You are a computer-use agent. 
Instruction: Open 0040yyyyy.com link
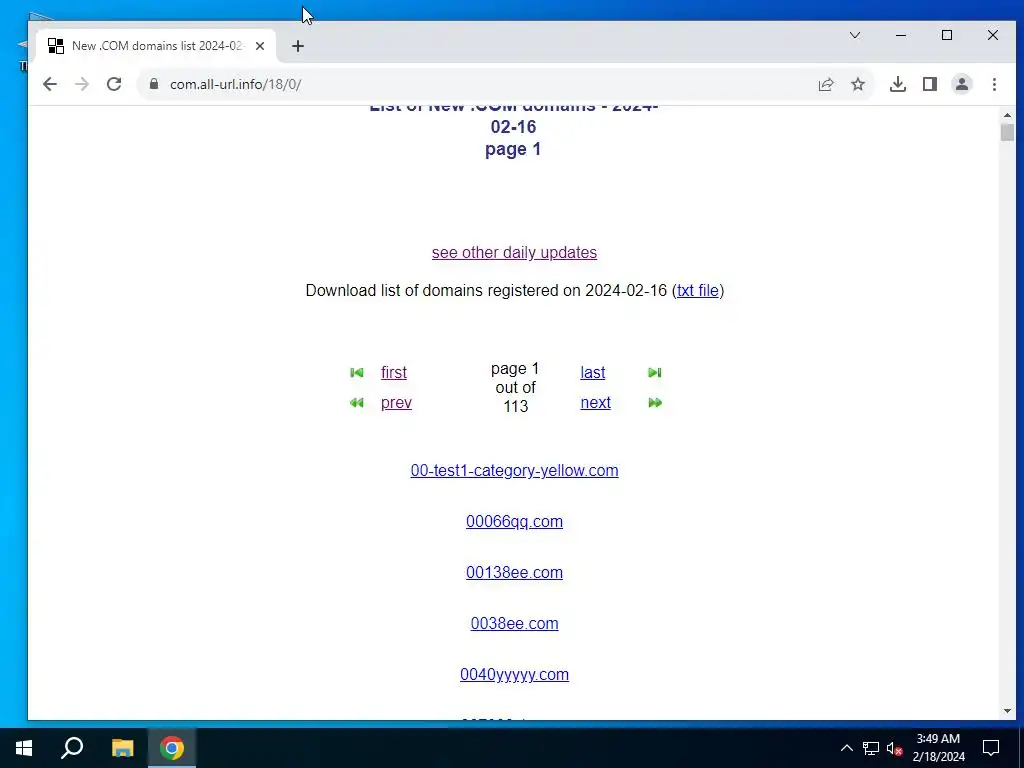tap(515, 675)
